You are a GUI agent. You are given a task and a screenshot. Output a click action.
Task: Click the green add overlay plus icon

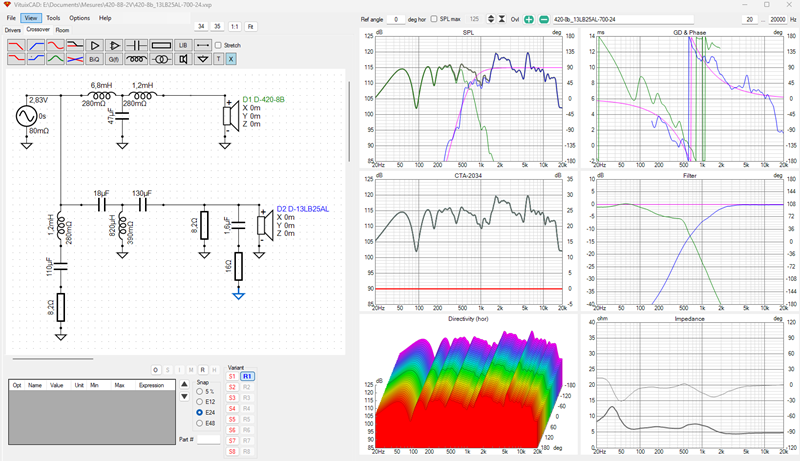coord(529,19)
